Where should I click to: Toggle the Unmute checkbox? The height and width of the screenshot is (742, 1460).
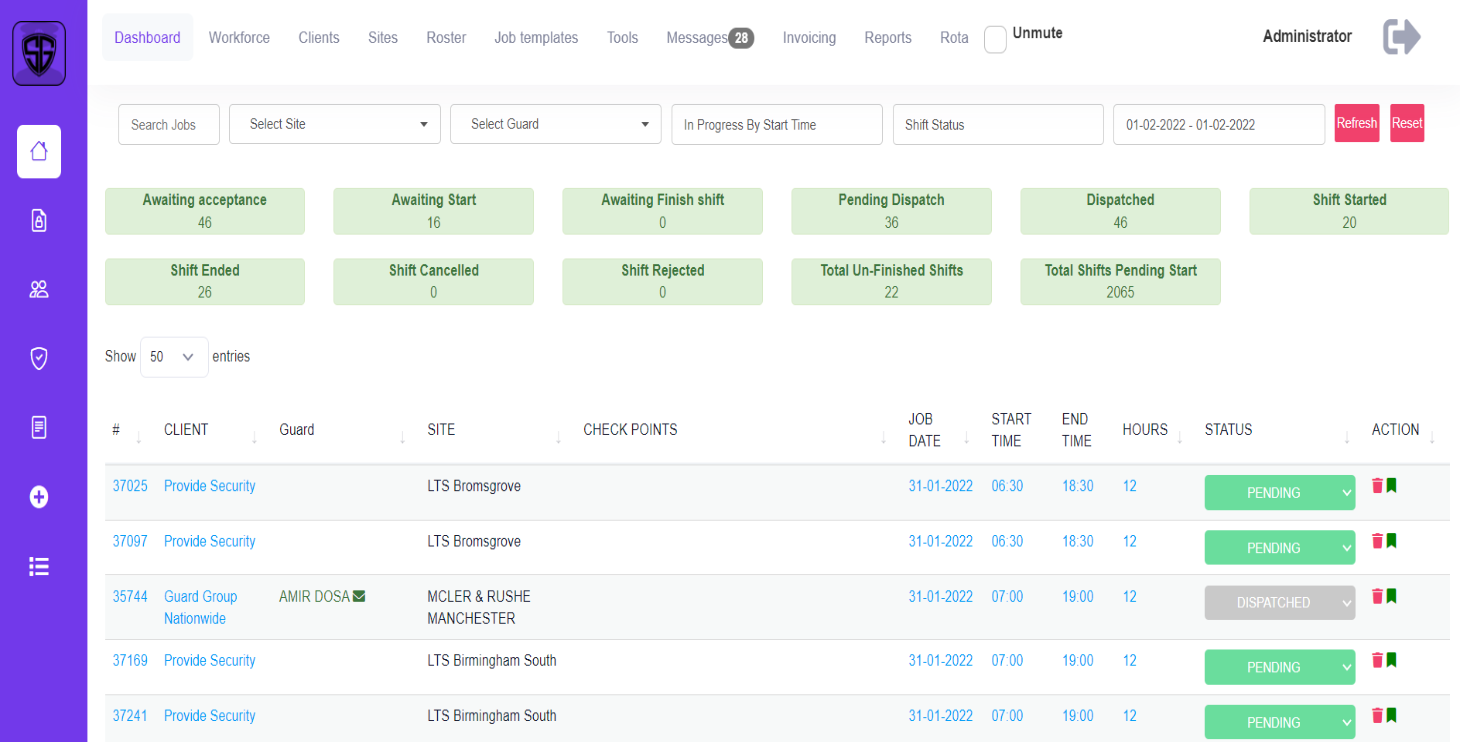pyautogui.click(x=995, y=39)
